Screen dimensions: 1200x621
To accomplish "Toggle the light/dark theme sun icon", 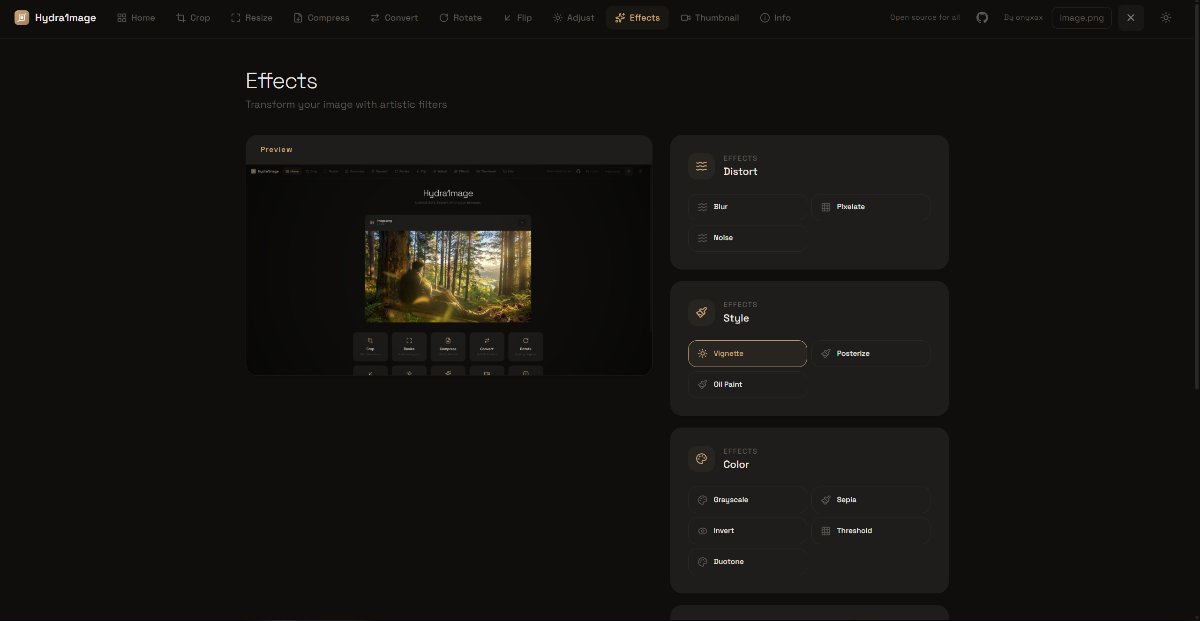I will [1166, 18].
